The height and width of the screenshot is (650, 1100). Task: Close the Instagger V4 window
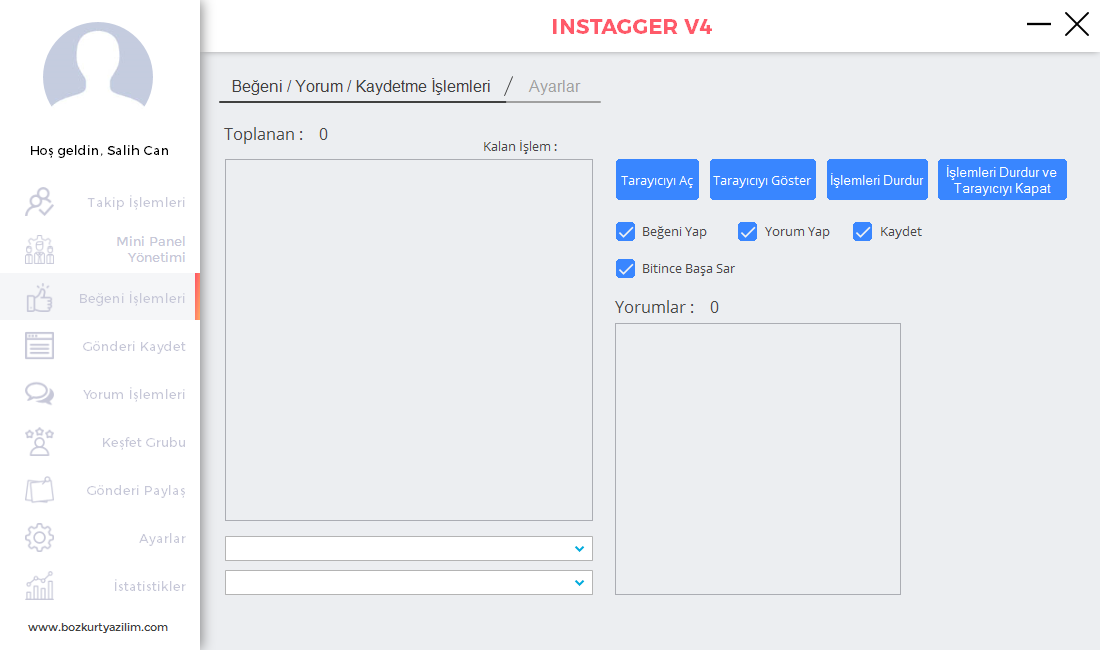1077,24
